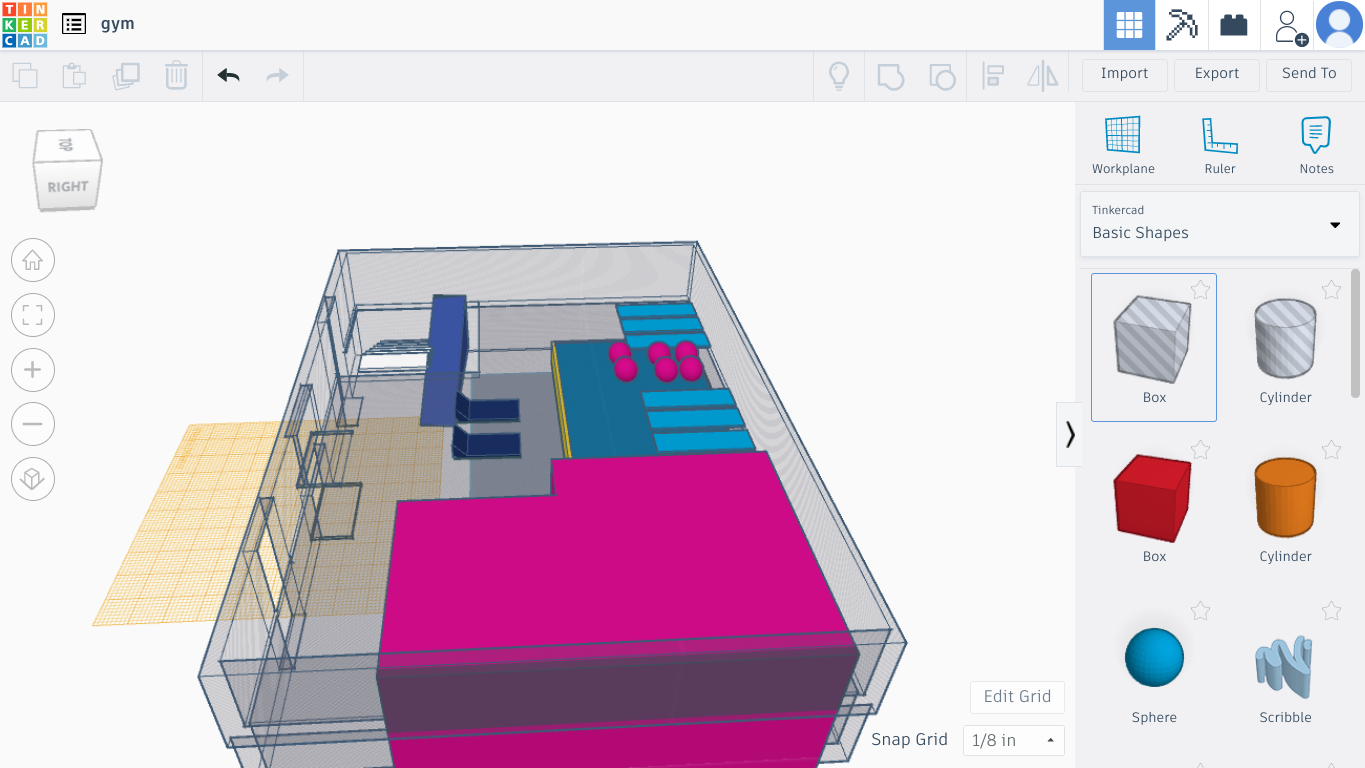Collapse the shapes panel with the chevron
1365x768 pixels.
(x=1070, y=434)
